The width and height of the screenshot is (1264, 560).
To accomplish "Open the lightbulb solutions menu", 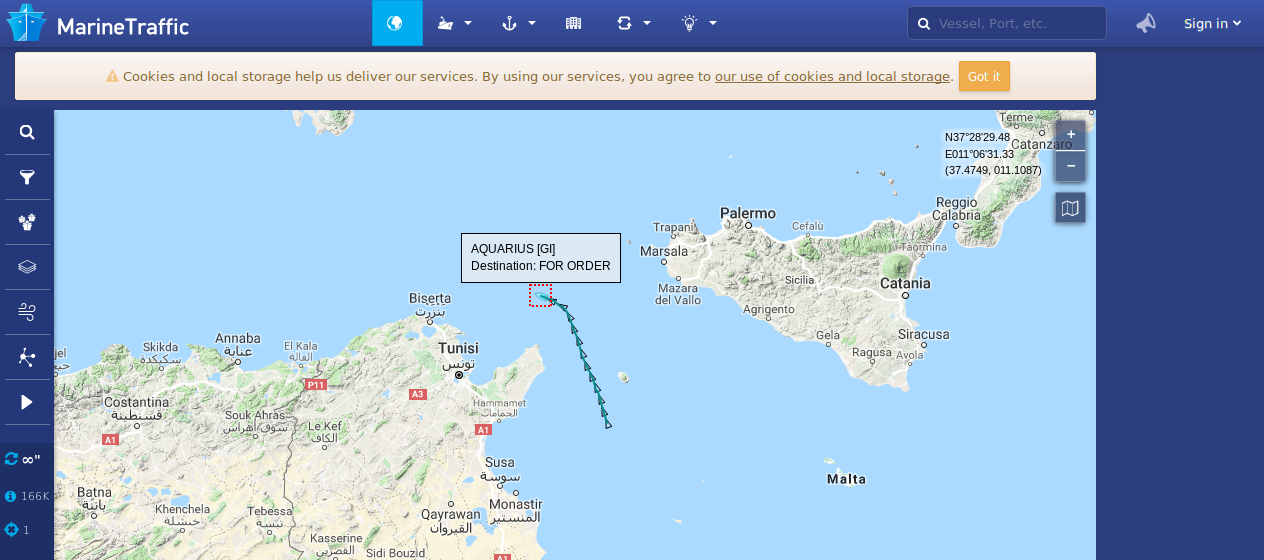I will coord(699,23).
